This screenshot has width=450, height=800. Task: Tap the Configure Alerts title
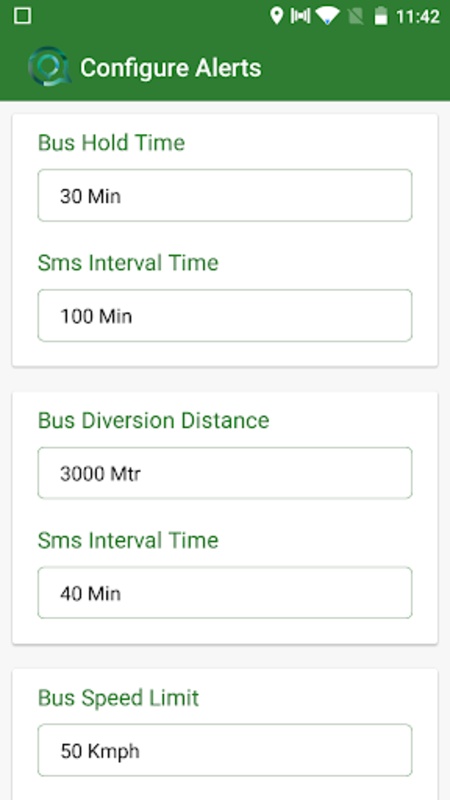click(x=171, y=68)
